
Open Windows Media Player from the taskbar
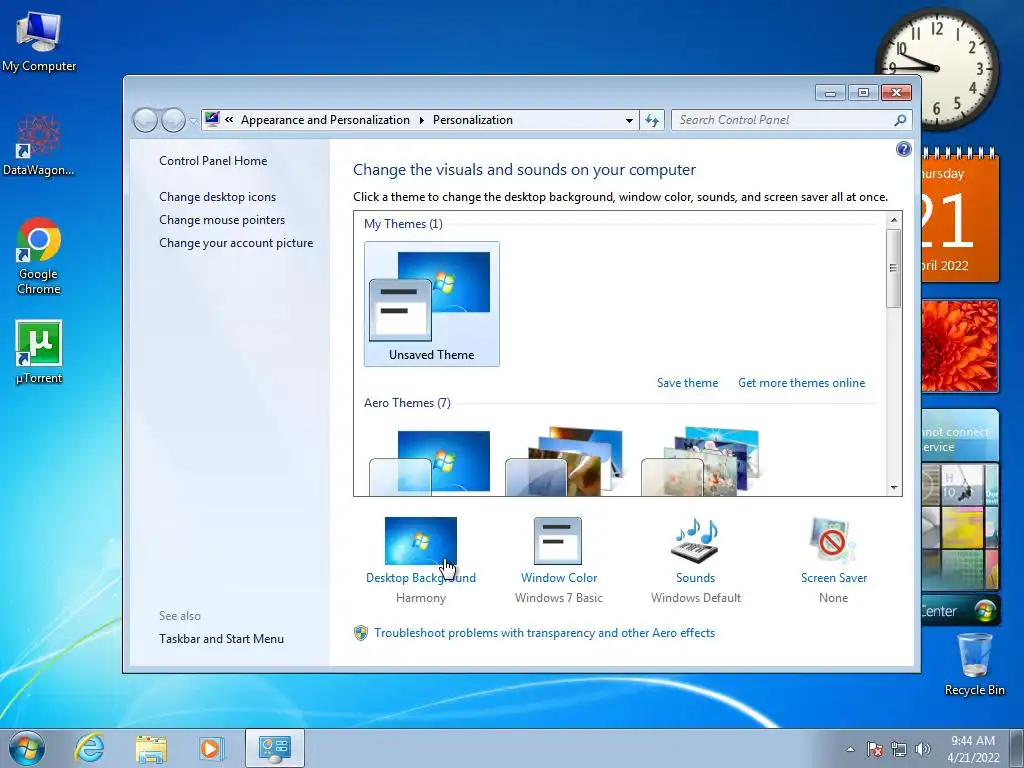point(210,748)
